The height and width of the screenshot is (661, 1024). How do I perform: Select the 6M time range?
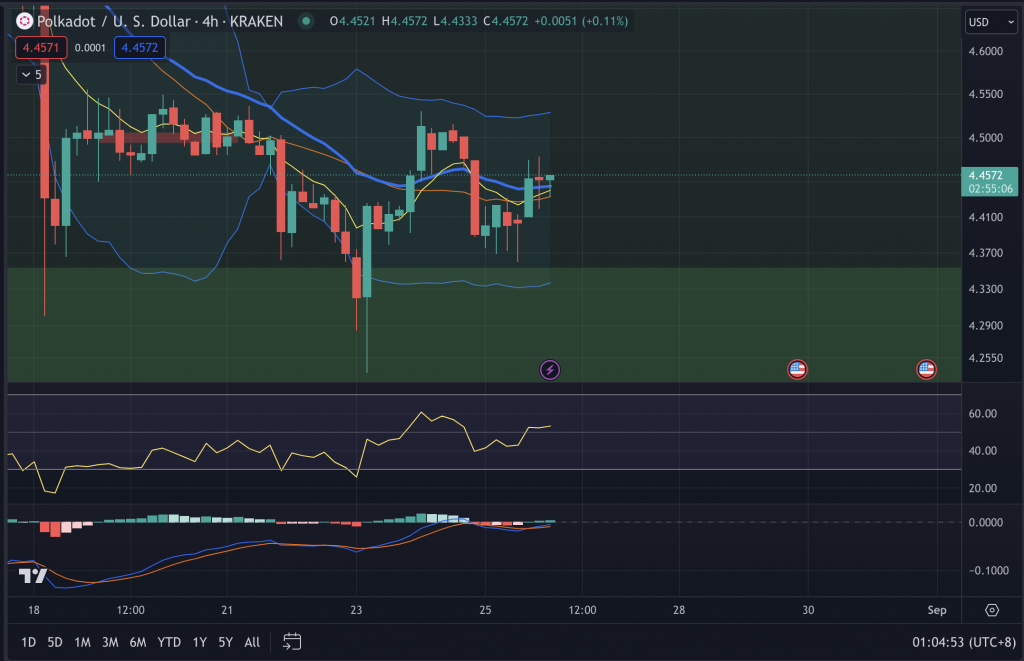[x=138, y=642]
